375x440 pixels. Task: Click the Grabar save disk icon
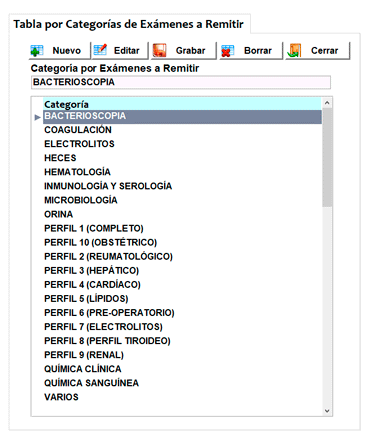click(x=160, y=51)
